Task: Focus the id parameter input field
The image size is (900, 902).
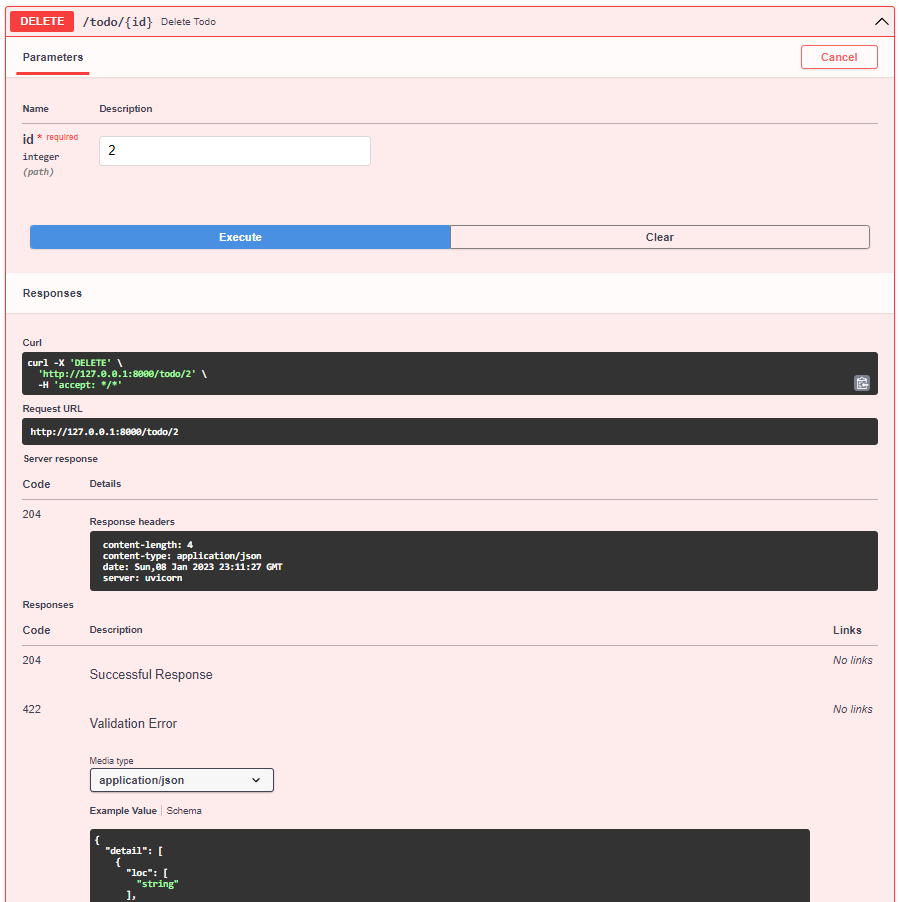Action: 235,151
